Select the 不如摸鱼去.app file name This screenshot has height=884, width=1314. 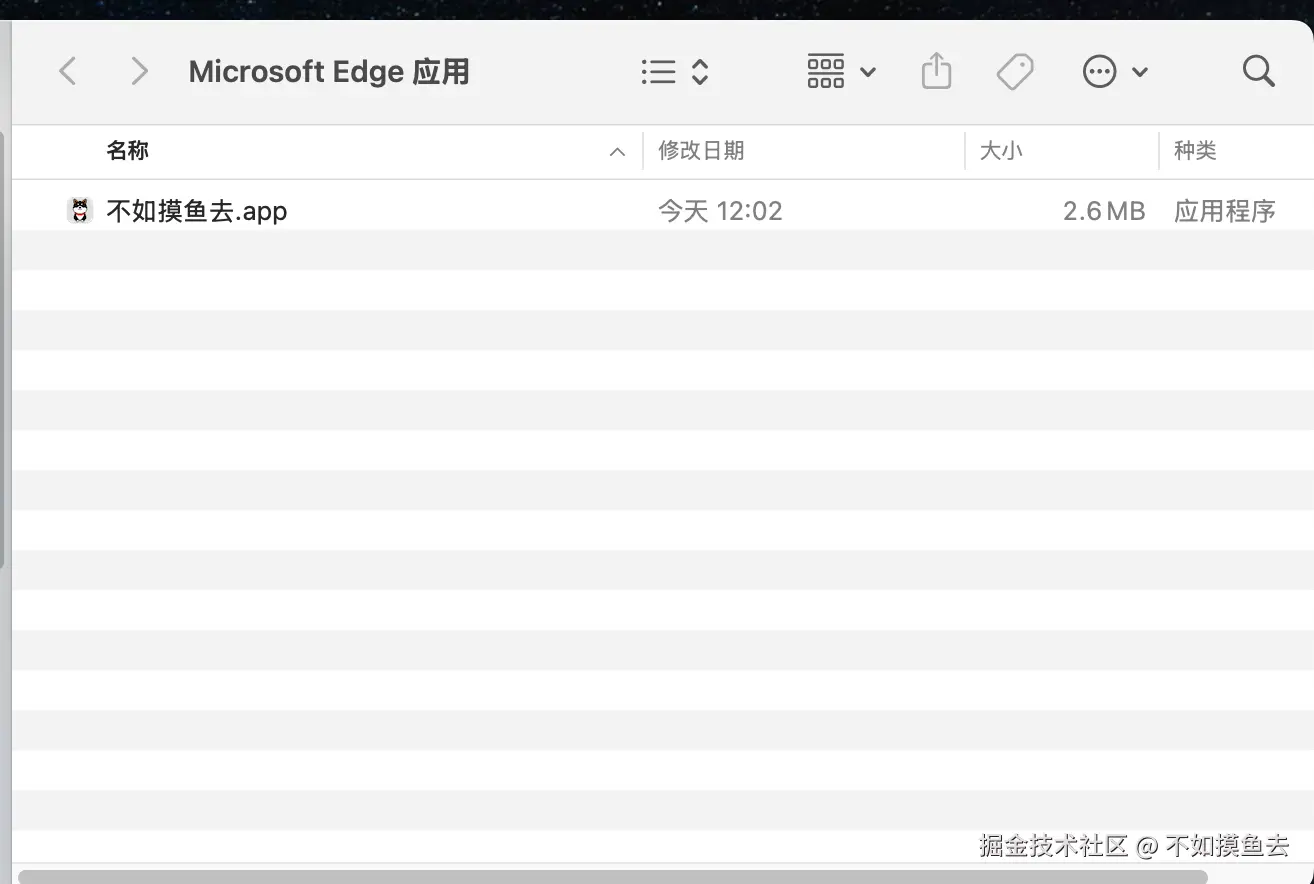(x=197, y=211)
